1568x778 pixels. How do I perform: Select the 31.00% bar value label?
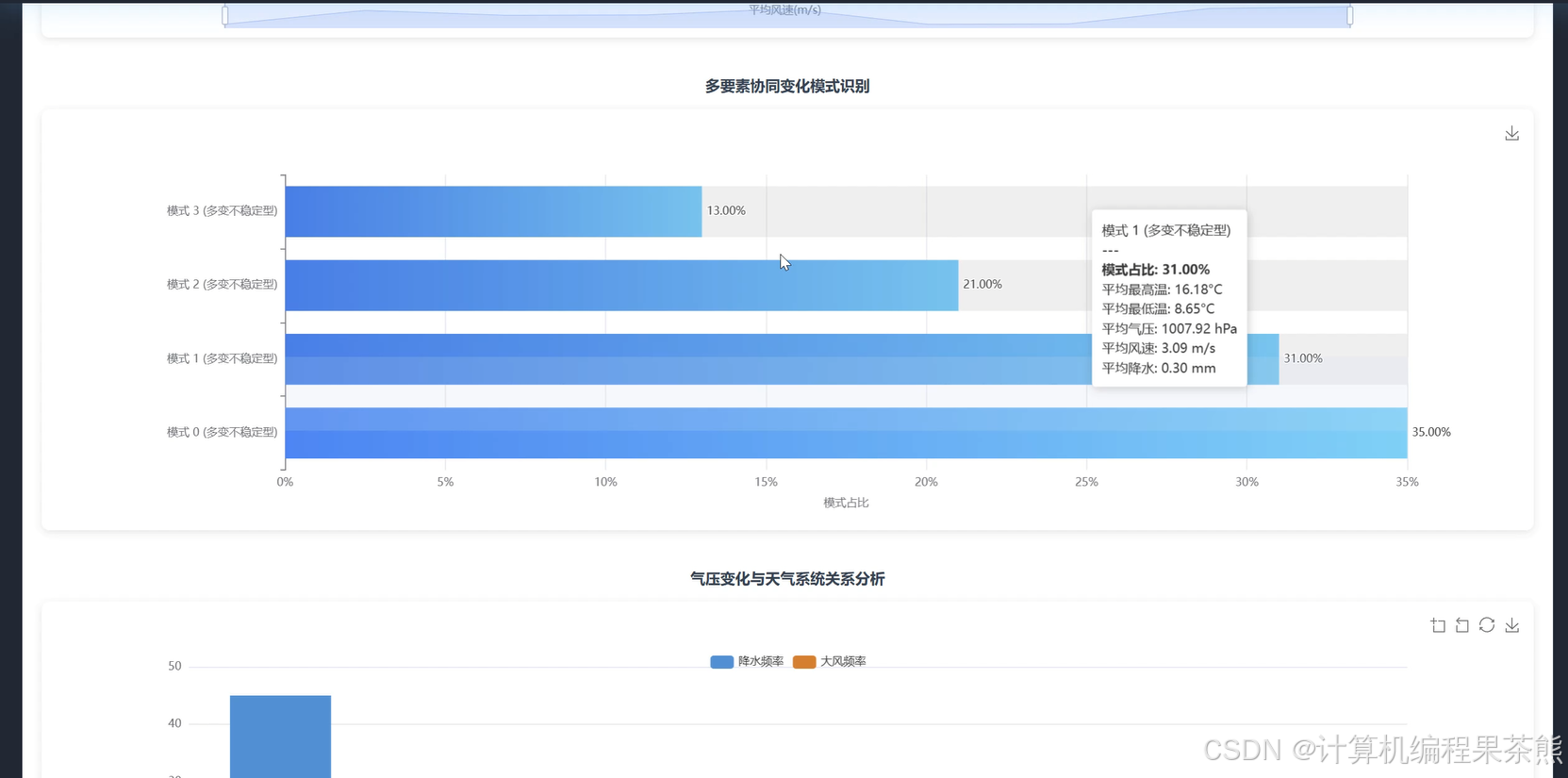[x=1303, y=358]
